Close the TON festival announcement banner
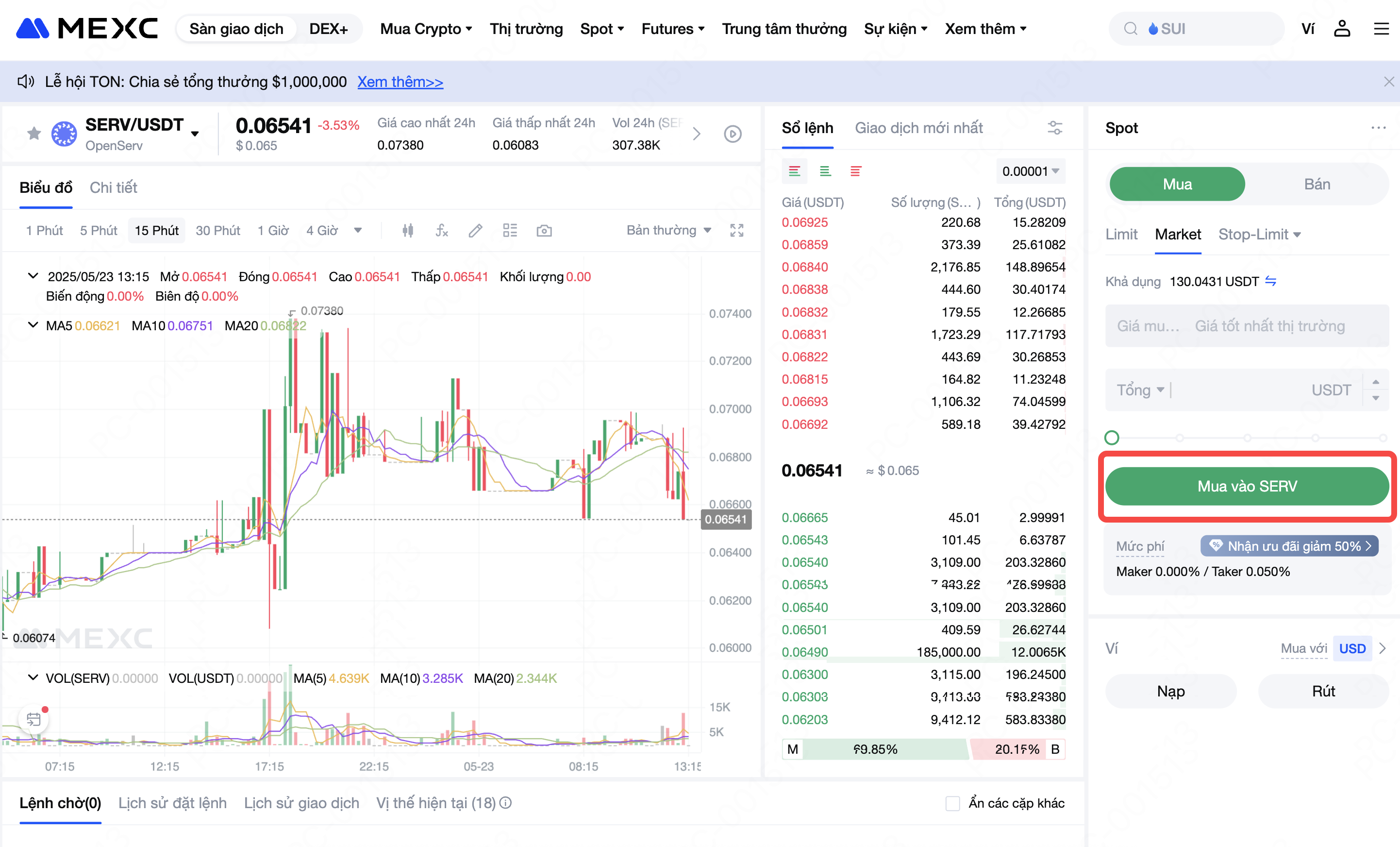The width and height of the screenshot is (1400, 847). (1389, 82)
